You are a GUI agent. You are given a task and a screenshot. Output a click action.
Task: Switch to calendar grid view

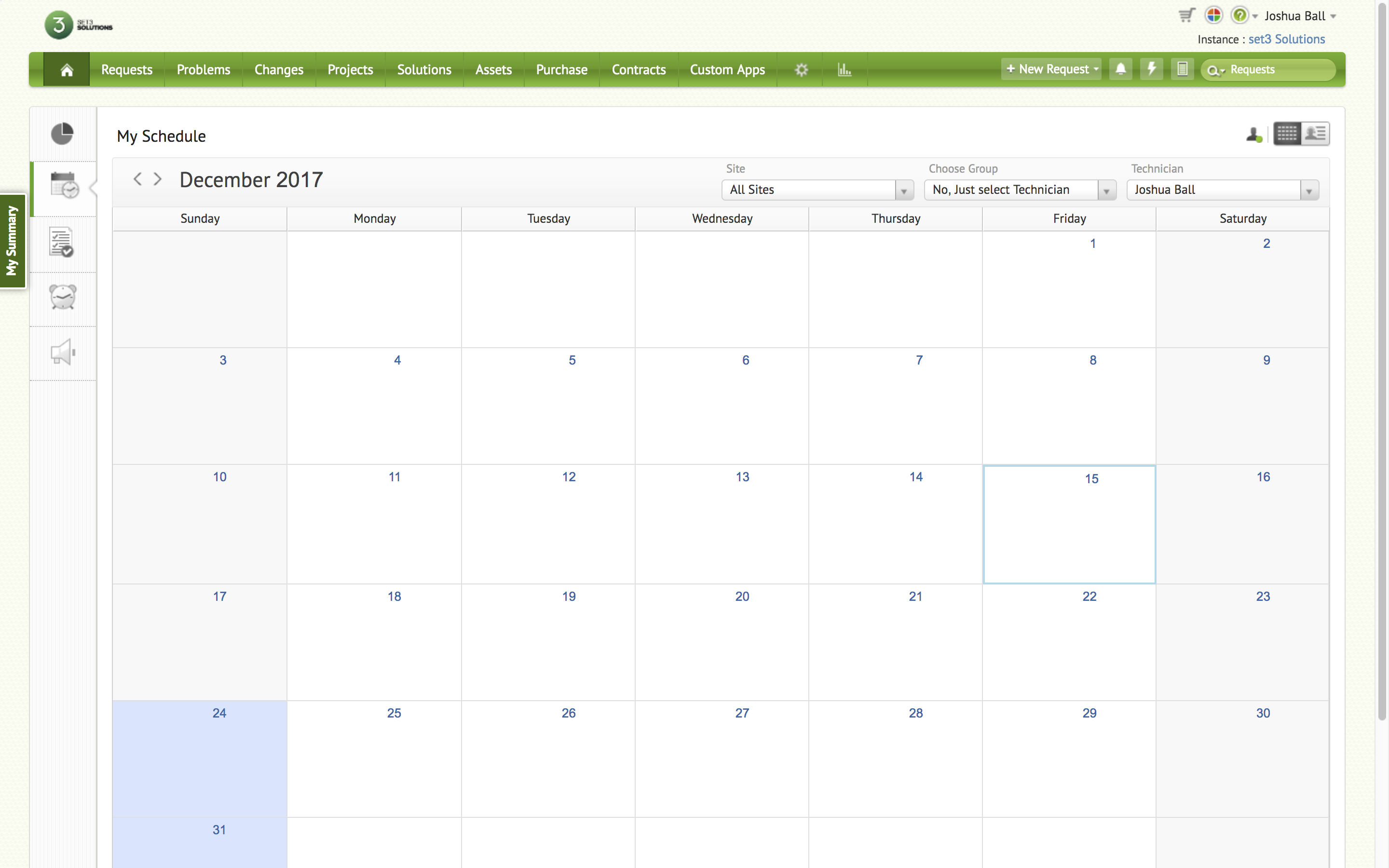(x=1287, y=134)
